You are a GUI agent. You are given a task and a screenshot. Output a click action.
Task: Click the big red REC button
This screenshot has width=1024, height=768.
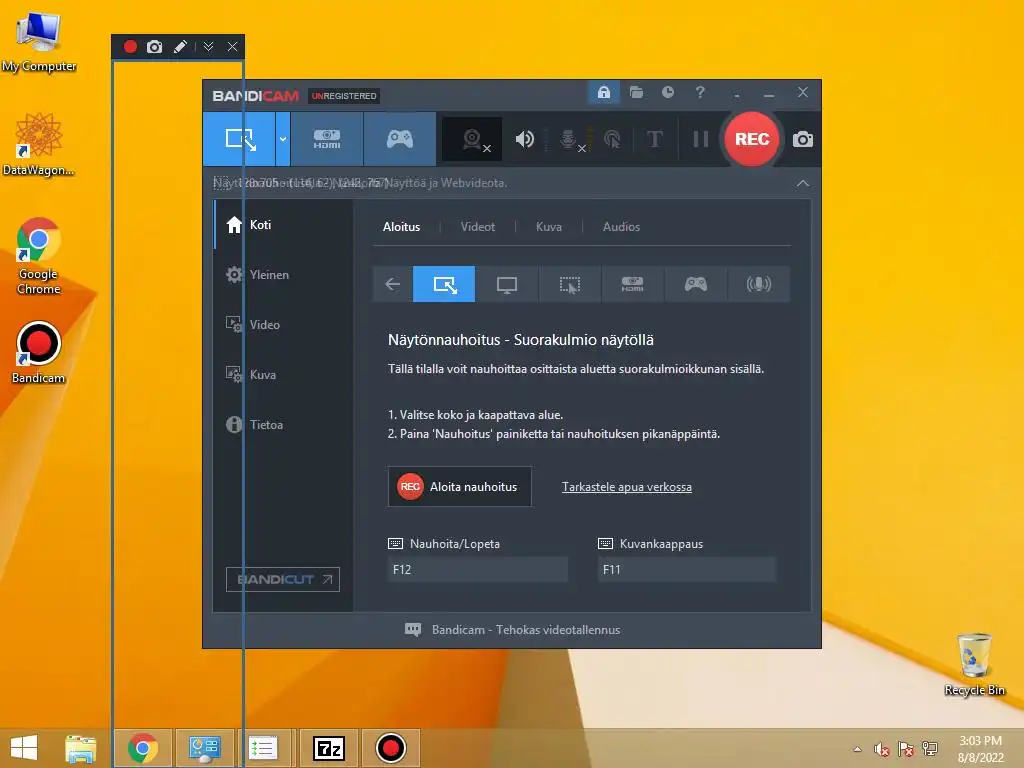pyautogui.click(x=752, y=139)
